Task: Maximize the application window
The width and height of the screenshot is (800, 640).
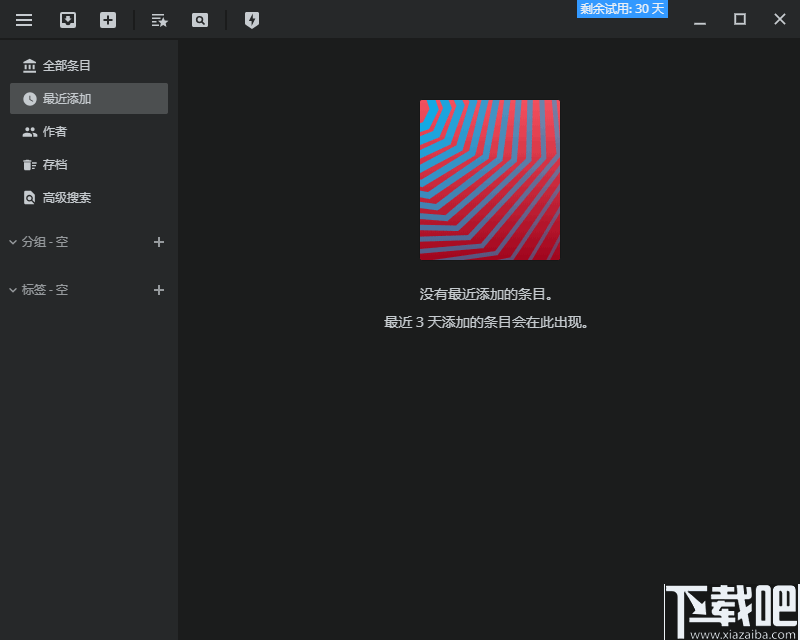Action: [739, 19]
